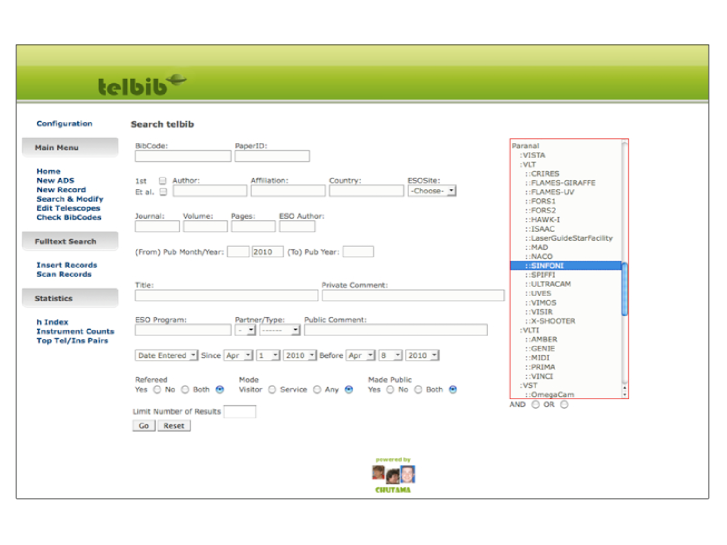Select Mode Any radio button
The width and height of the screenshot is (727, 545).
349,390
